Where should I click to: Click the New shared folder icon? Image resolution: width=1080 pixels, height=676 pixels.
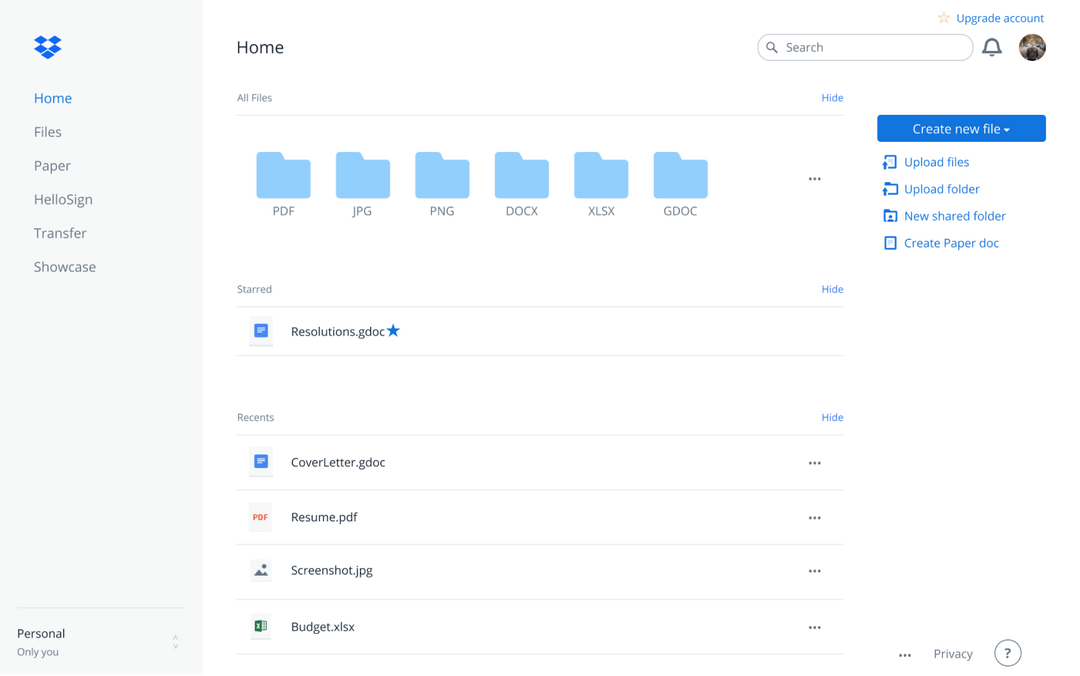click(x=890, y=216)
